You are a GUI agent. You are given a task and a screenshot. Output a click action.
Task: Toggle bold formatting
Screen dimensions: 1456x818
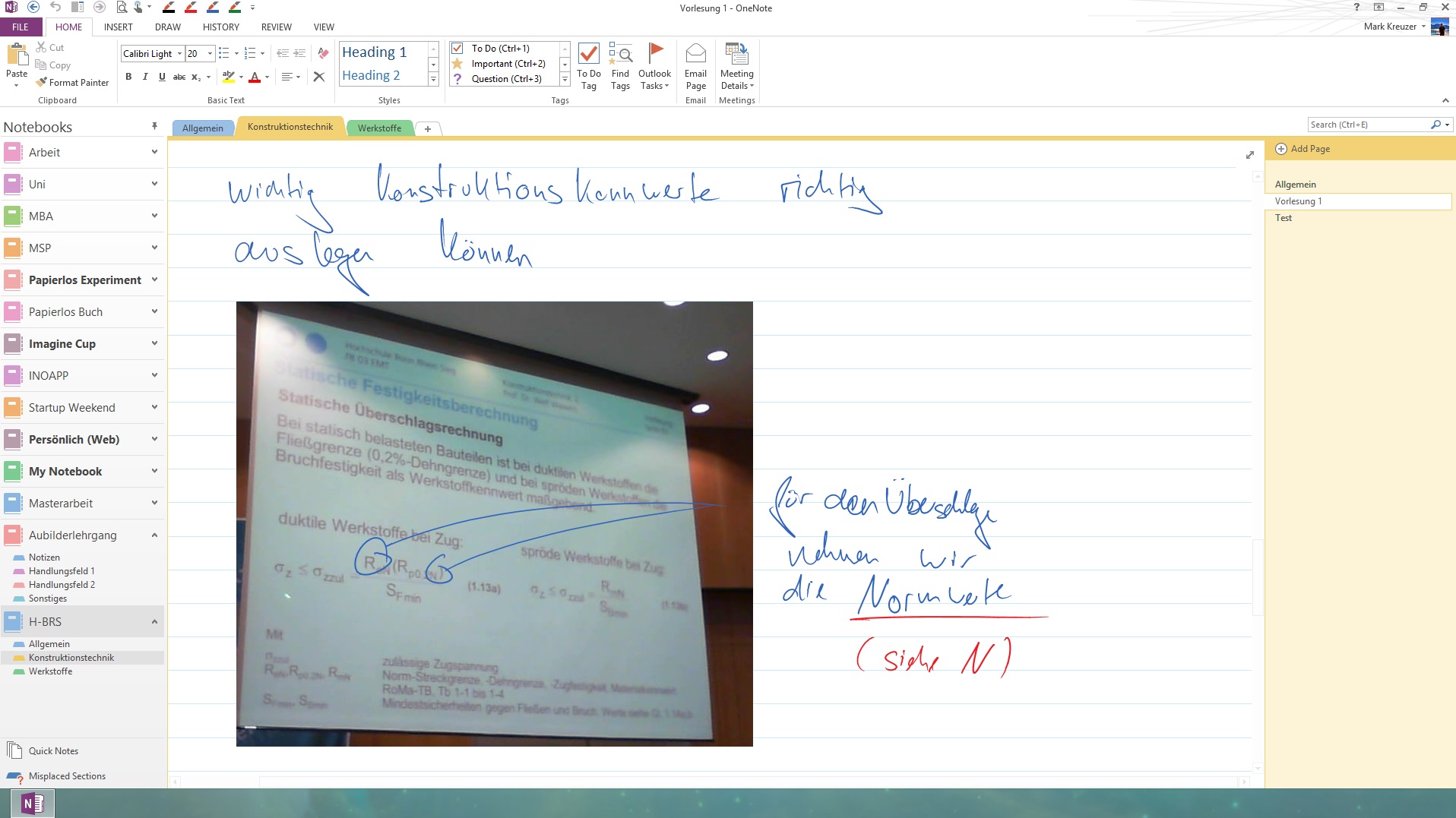click(x=128, y=77)
